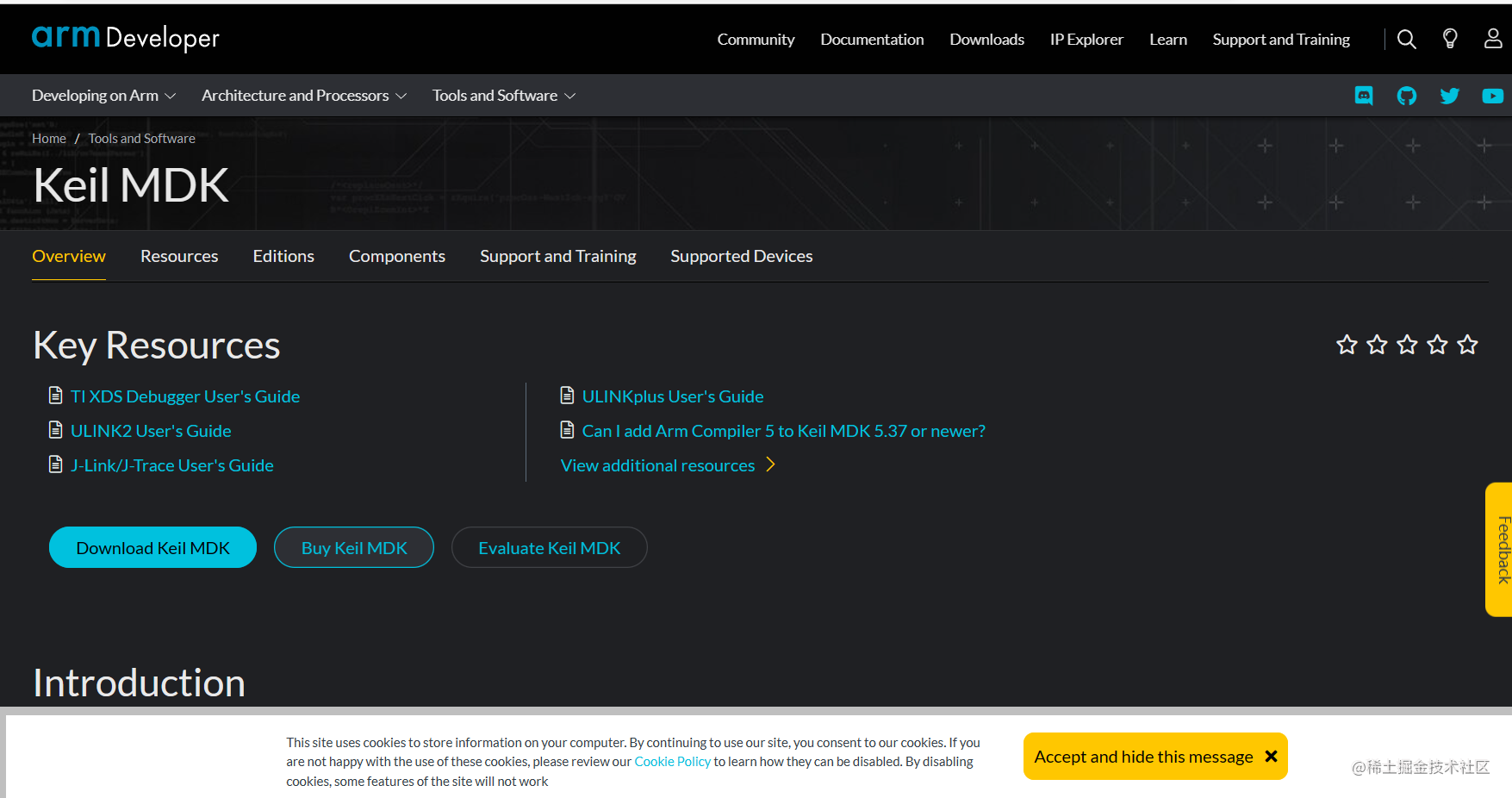The image size is (1512, 798).
Task: Rate with the third star
Action: (1407, 345)
